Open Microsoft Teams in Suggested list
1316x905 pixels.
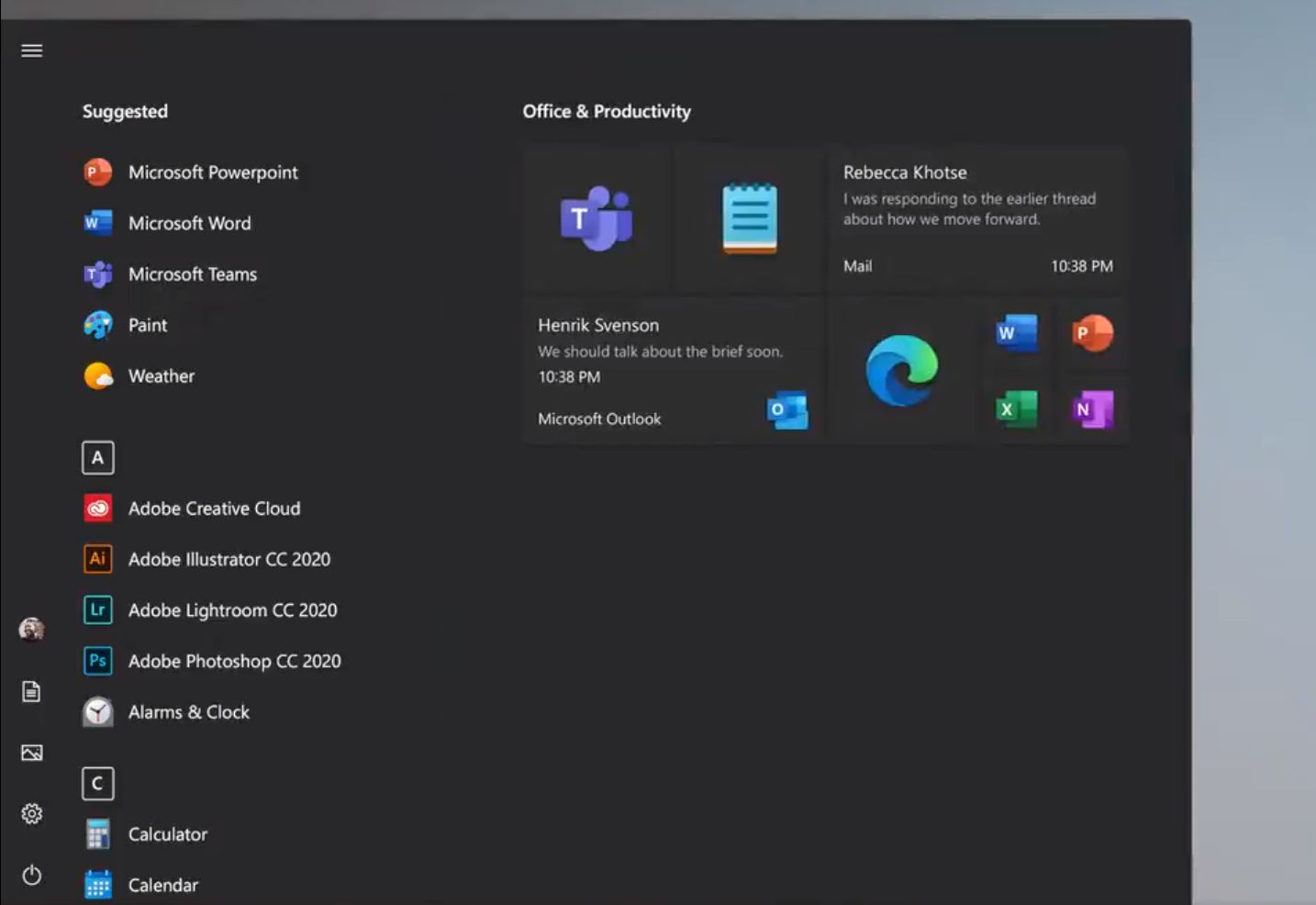tap(170, 274)
